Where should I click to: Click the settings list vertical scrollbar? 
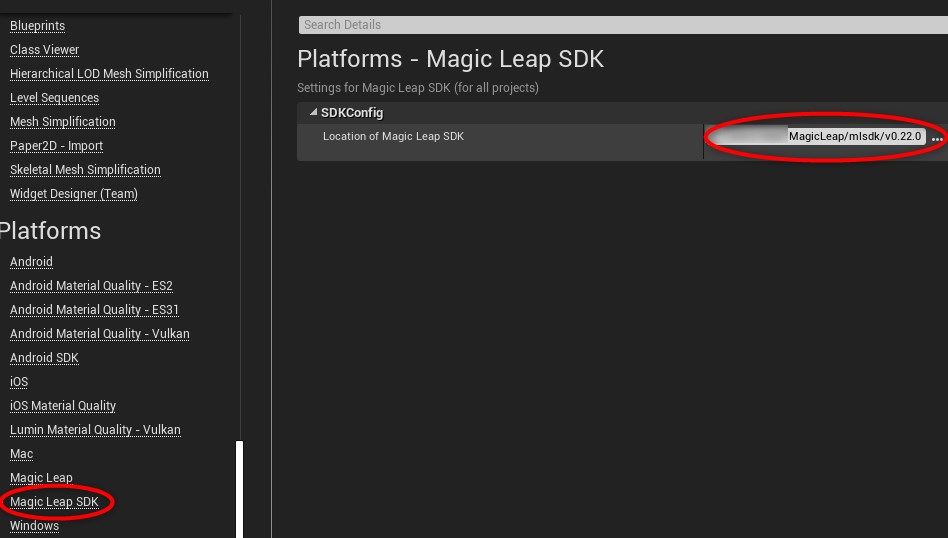tap(239, 489)
